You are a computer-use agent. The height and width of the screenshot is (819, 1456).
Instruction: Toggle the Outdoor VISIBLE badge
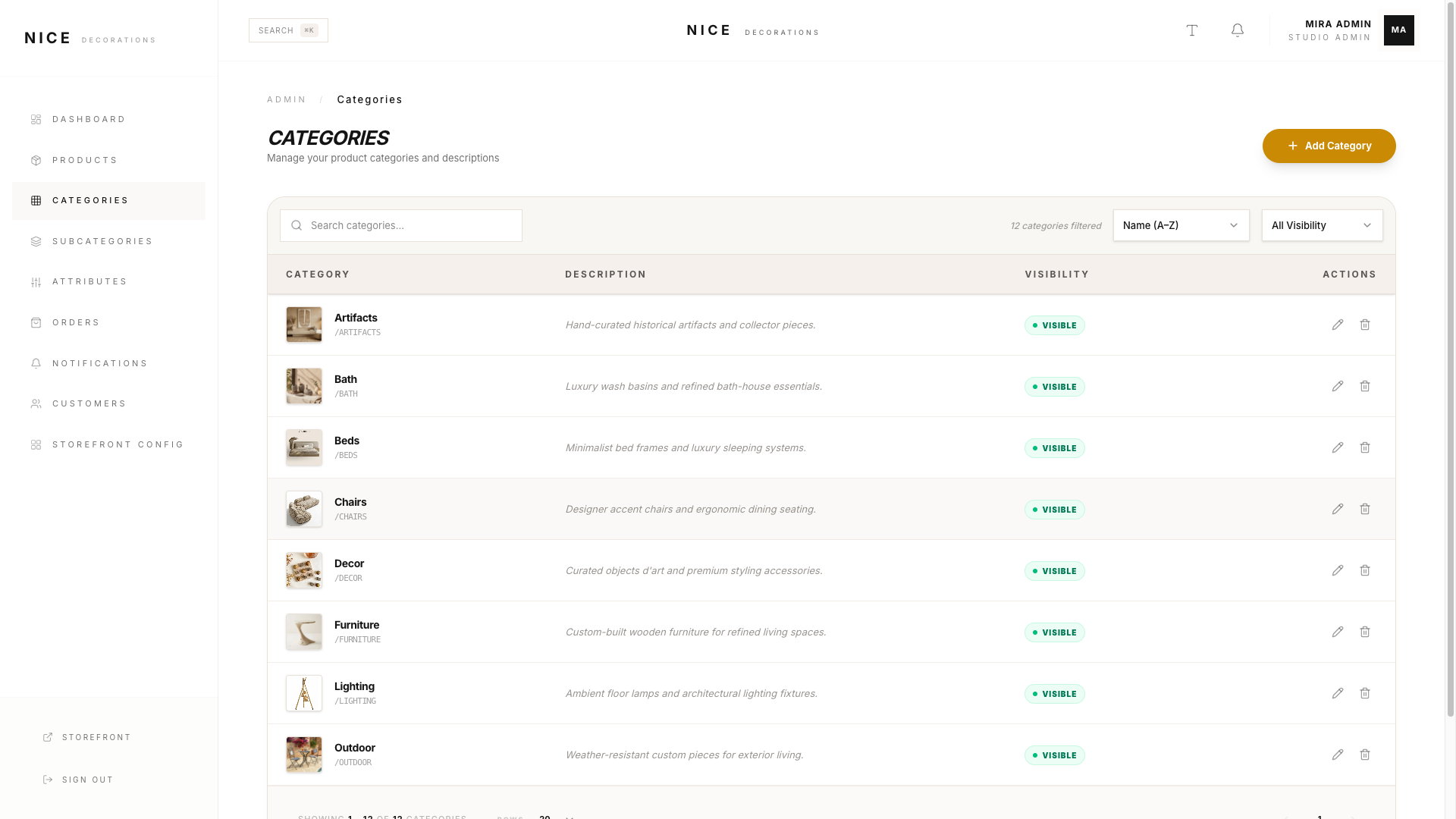tap(1055, 755)
